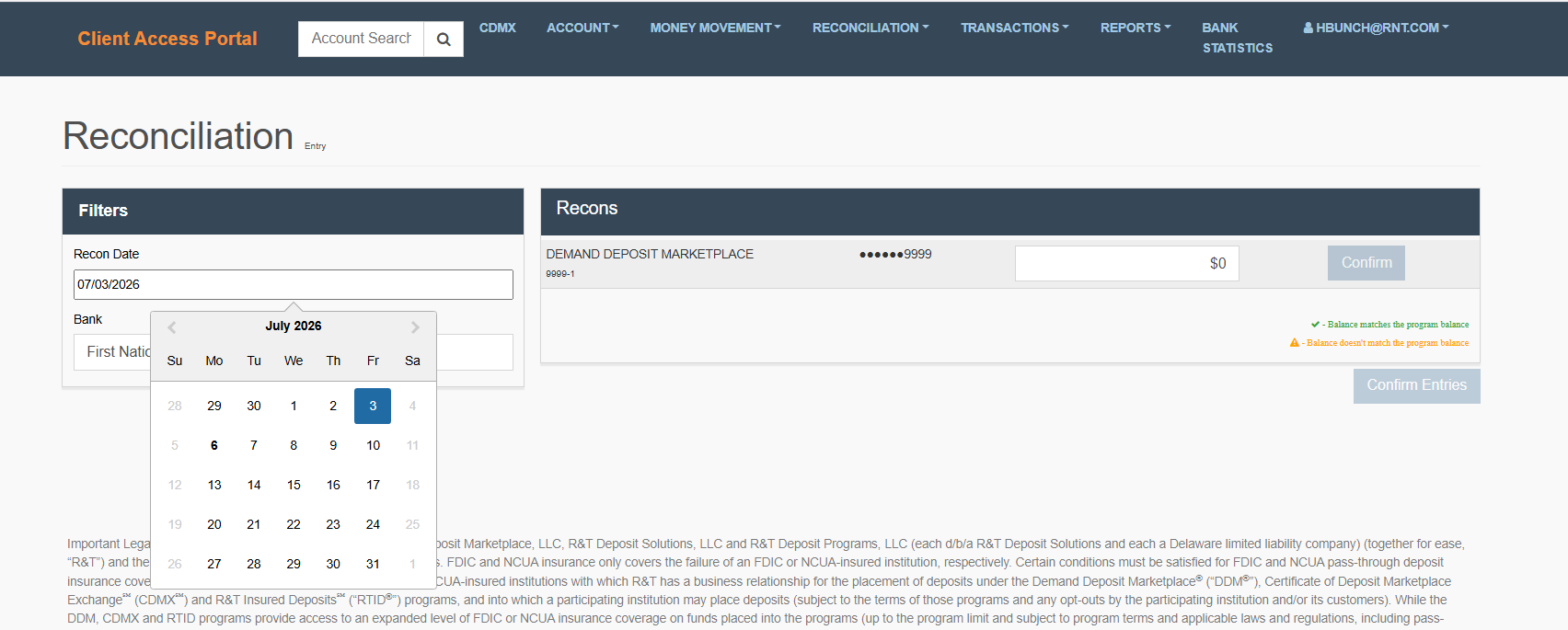Go to next month in calendar

coord(415,326)
